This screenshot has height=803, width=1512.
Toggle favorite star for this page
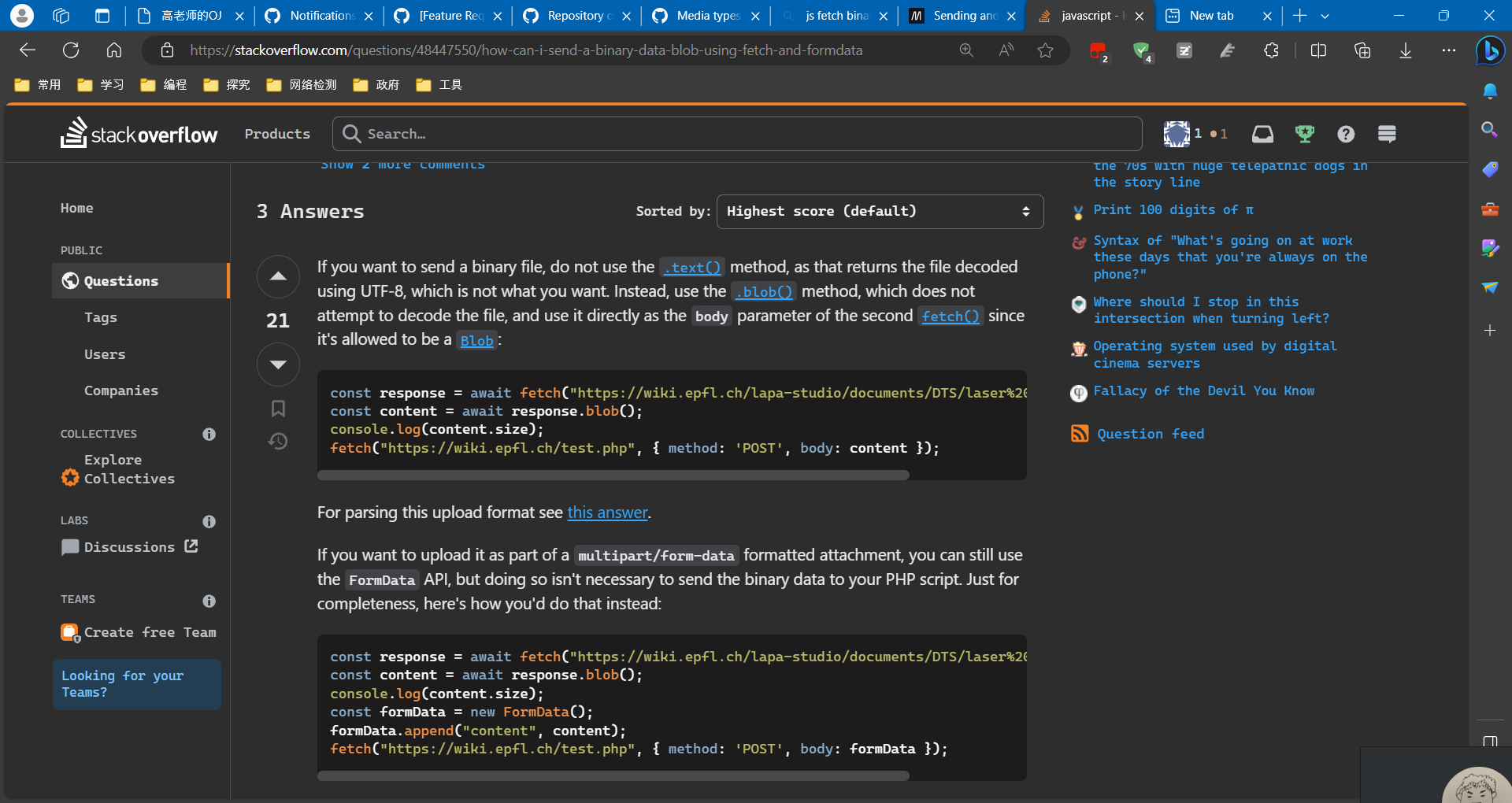pos(1045,50)
